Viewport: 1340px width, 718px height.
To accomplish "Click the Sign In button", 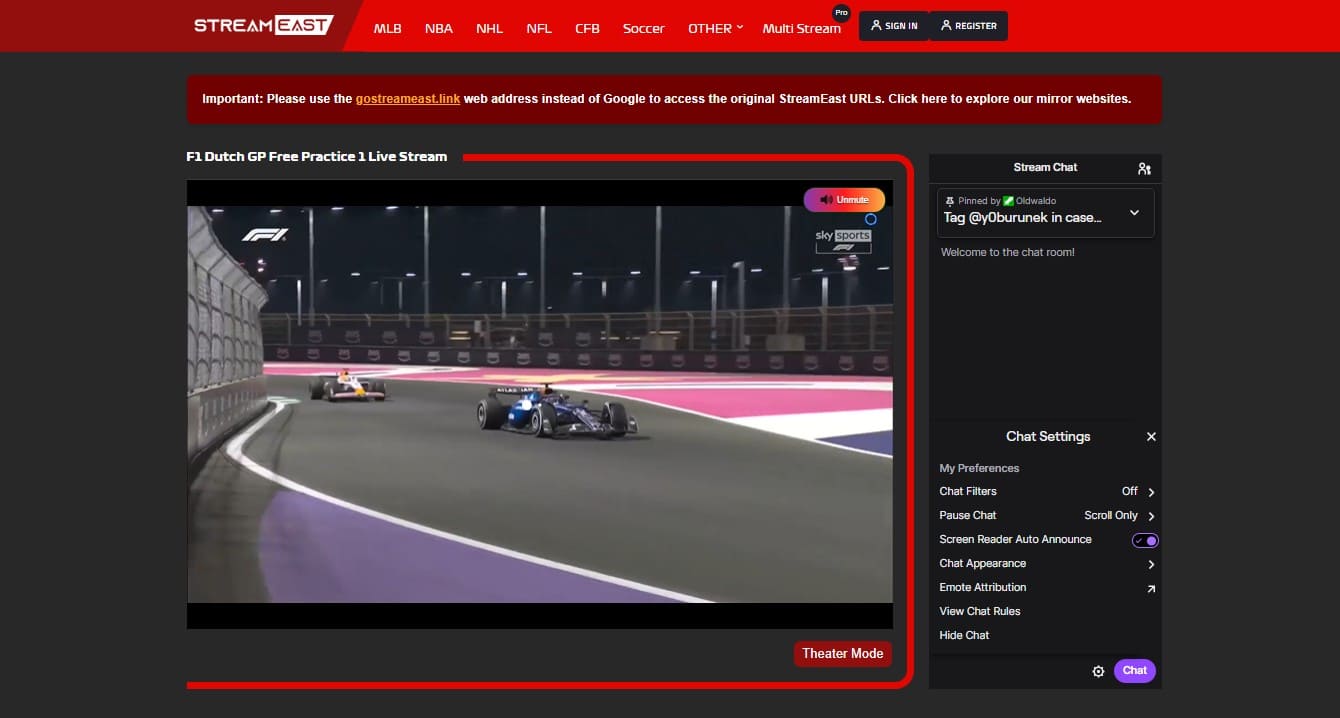I will click(894, 26).
